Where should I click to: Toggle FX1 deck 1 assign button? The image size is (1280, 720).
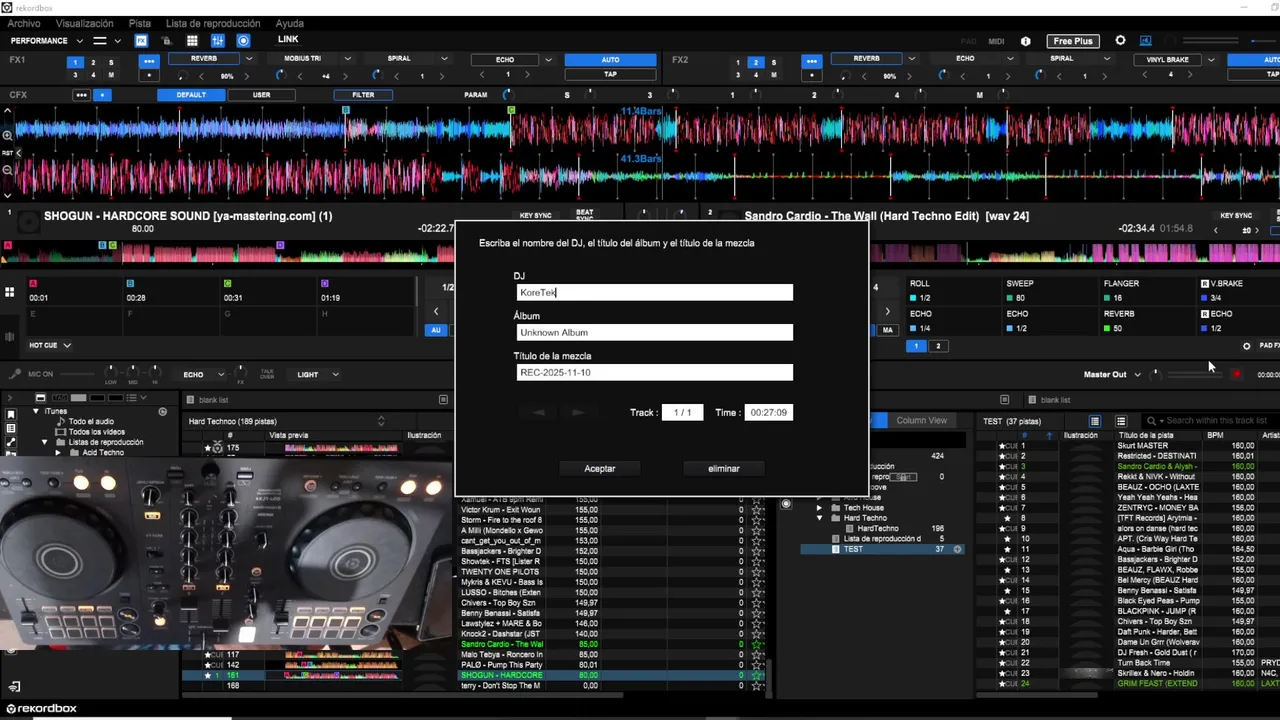tap(76, 62)
